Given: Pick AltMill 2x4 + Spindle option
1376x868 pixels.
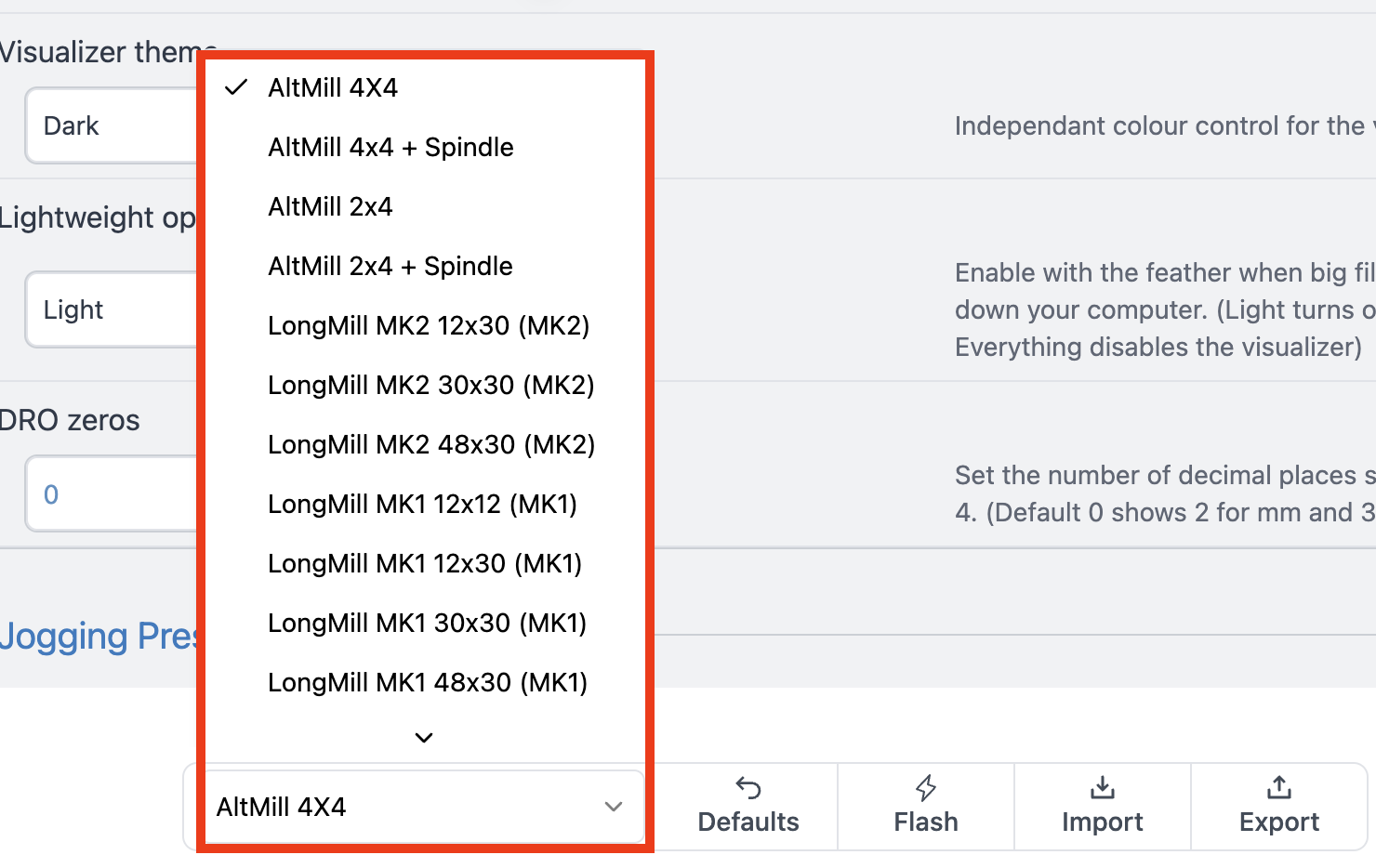Looking at the screenshot, I should pos(390,266).
